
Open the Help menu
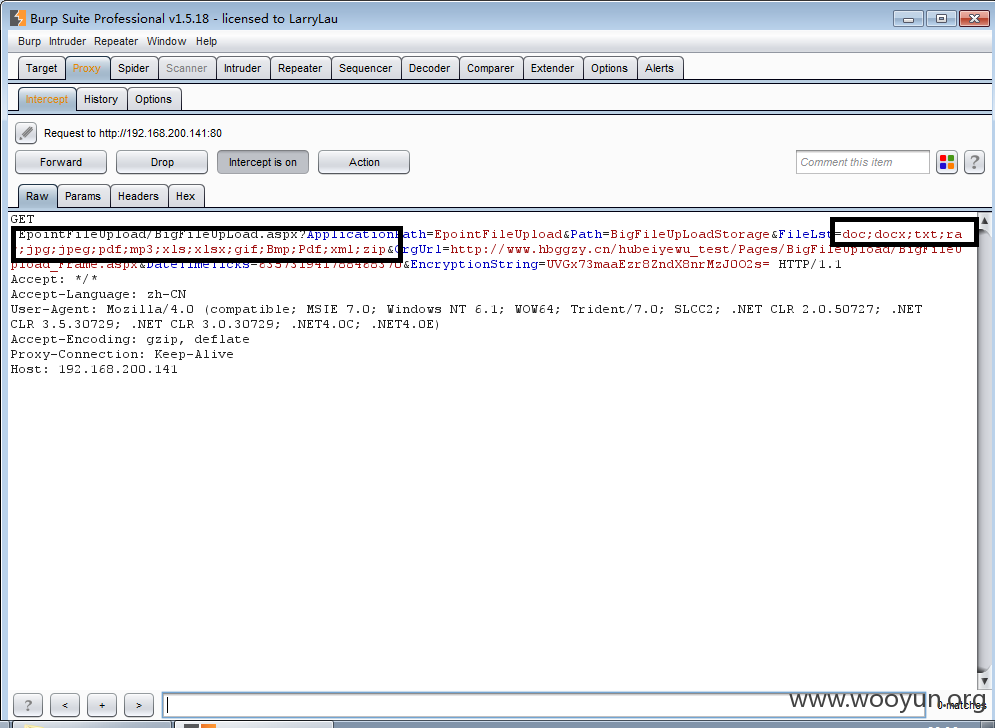tap(206, 41)
